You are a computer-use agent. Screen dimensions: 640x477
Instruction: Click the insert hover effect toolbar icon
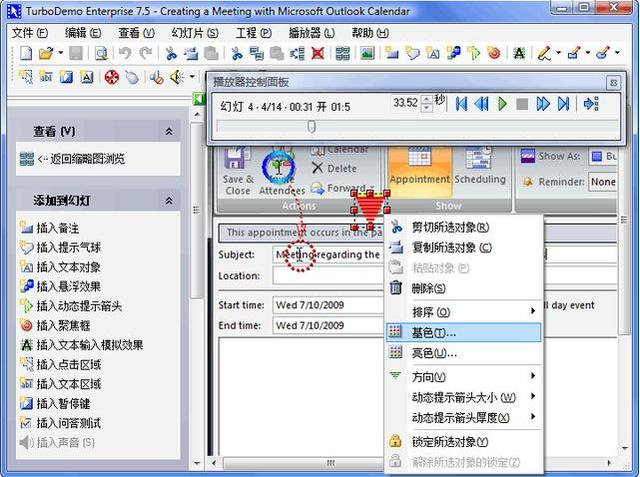(453, 53)
